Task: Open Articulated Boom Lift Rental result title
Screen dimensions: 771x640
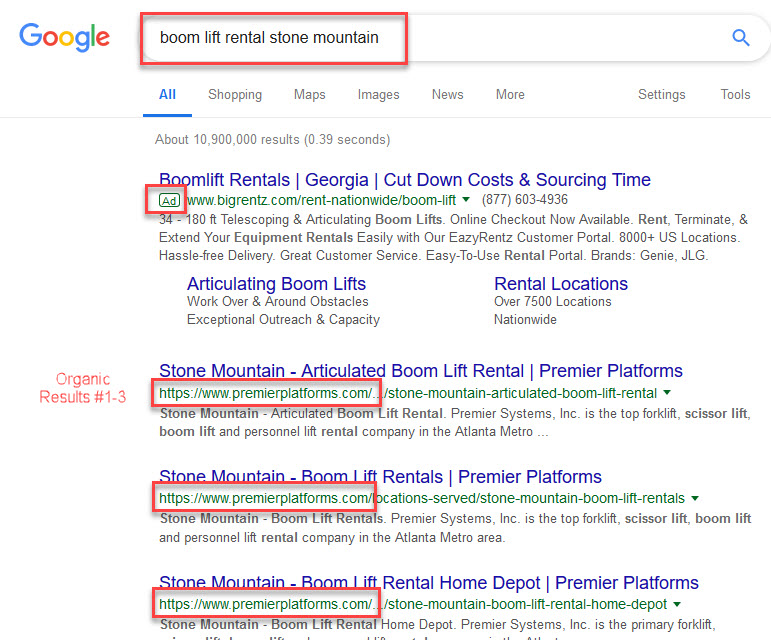Action: [421, 371]
